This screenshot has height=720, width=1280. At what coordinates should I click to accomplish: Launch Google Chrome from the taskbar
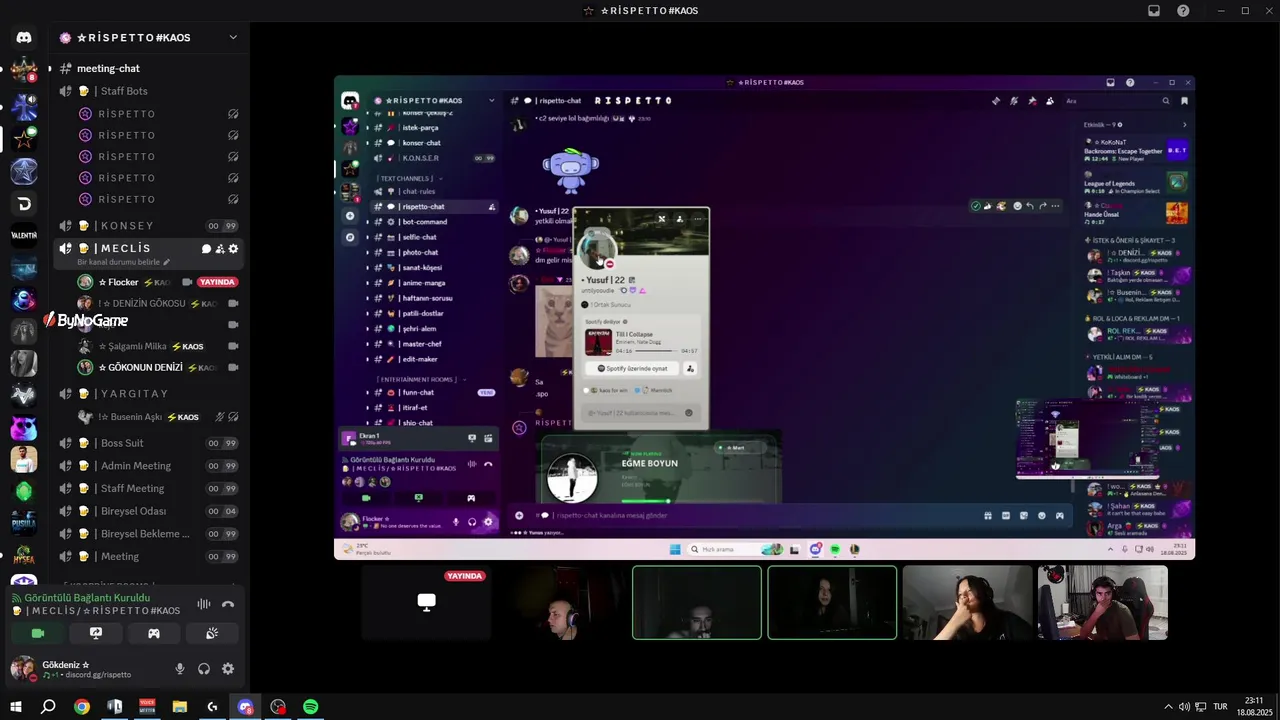(82, 707)
